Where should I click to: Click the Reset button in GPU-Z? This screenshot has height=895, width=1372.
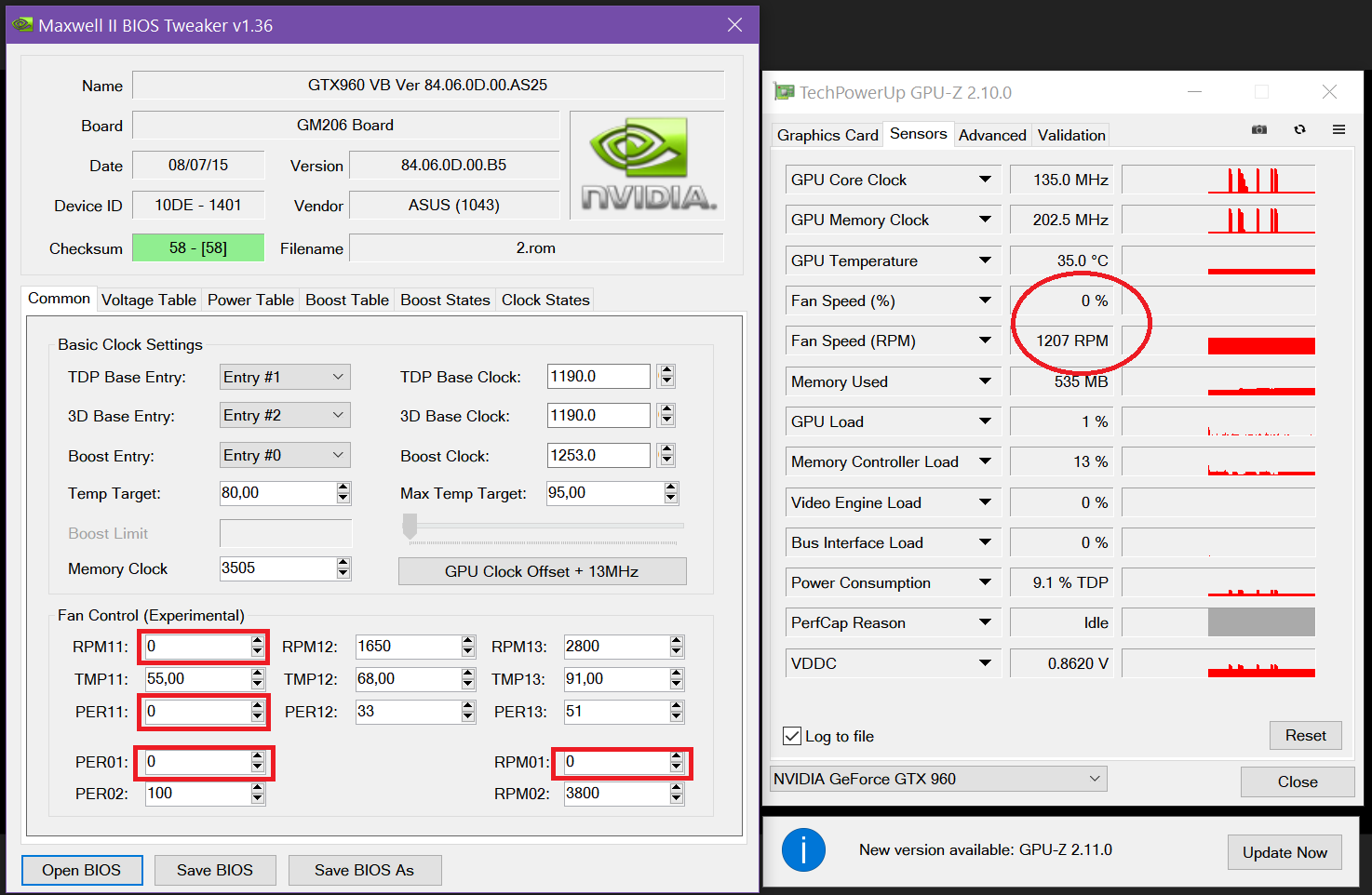tap(1306, 735)
